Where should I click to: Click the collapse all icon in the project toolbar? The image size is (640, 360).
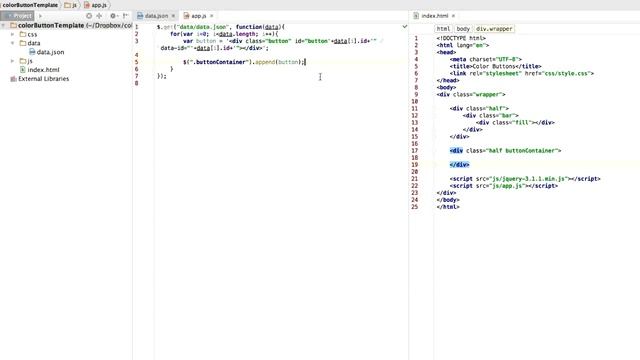point(99,16)
